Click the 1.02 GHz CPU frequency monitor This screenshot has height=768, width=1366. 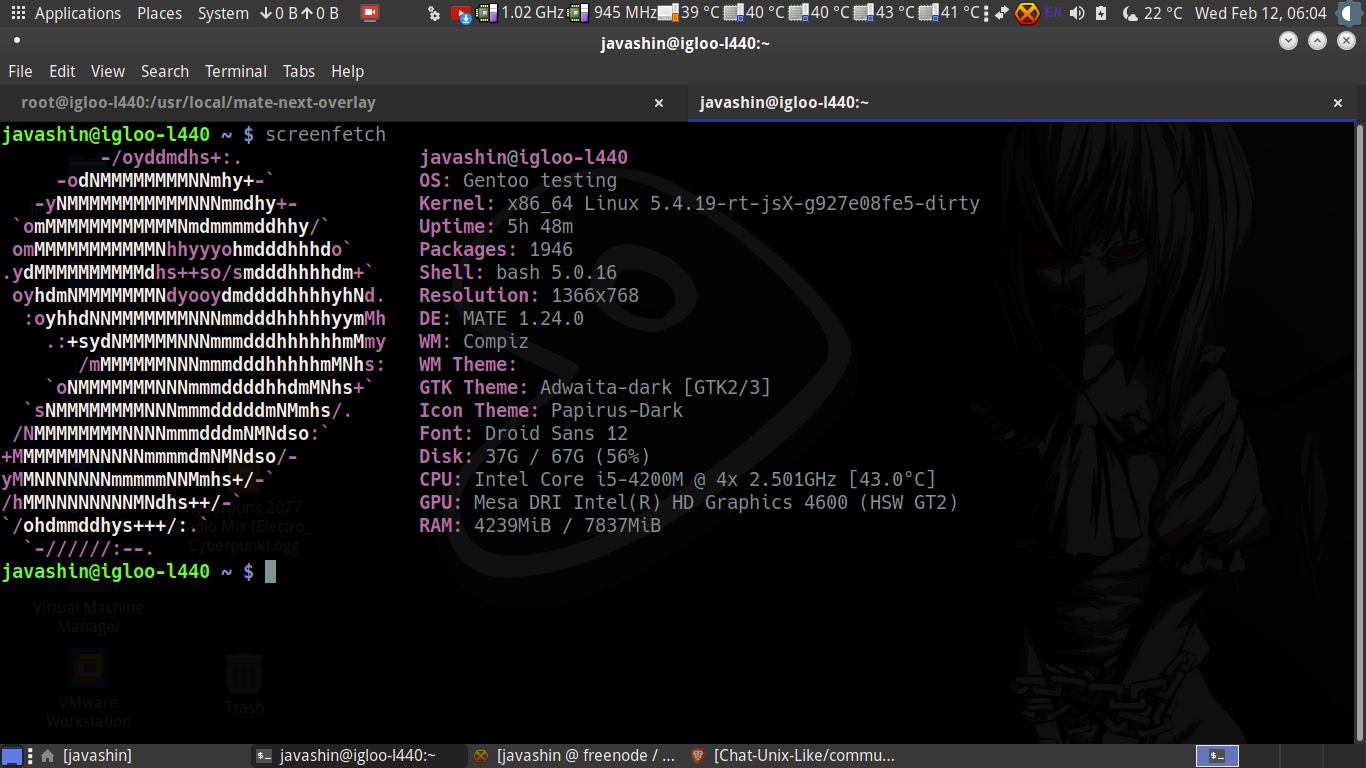[x=520, y=13]
